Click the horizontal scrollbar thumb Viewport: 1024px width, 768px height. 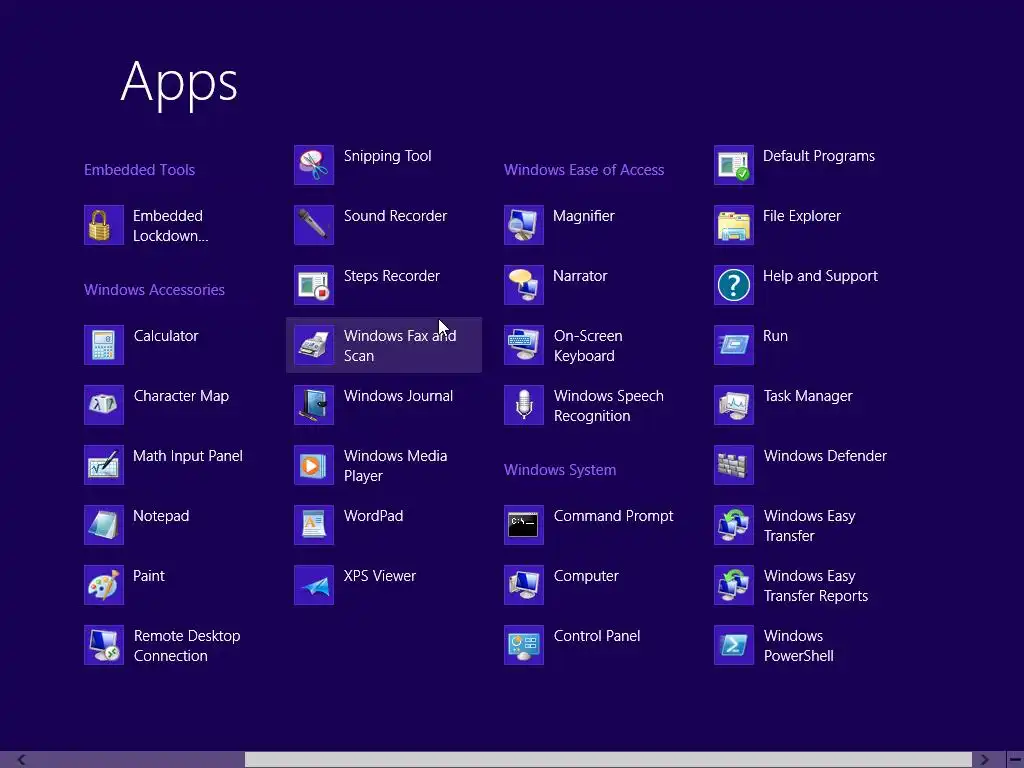pyautogui.click(x=608, y=760)
